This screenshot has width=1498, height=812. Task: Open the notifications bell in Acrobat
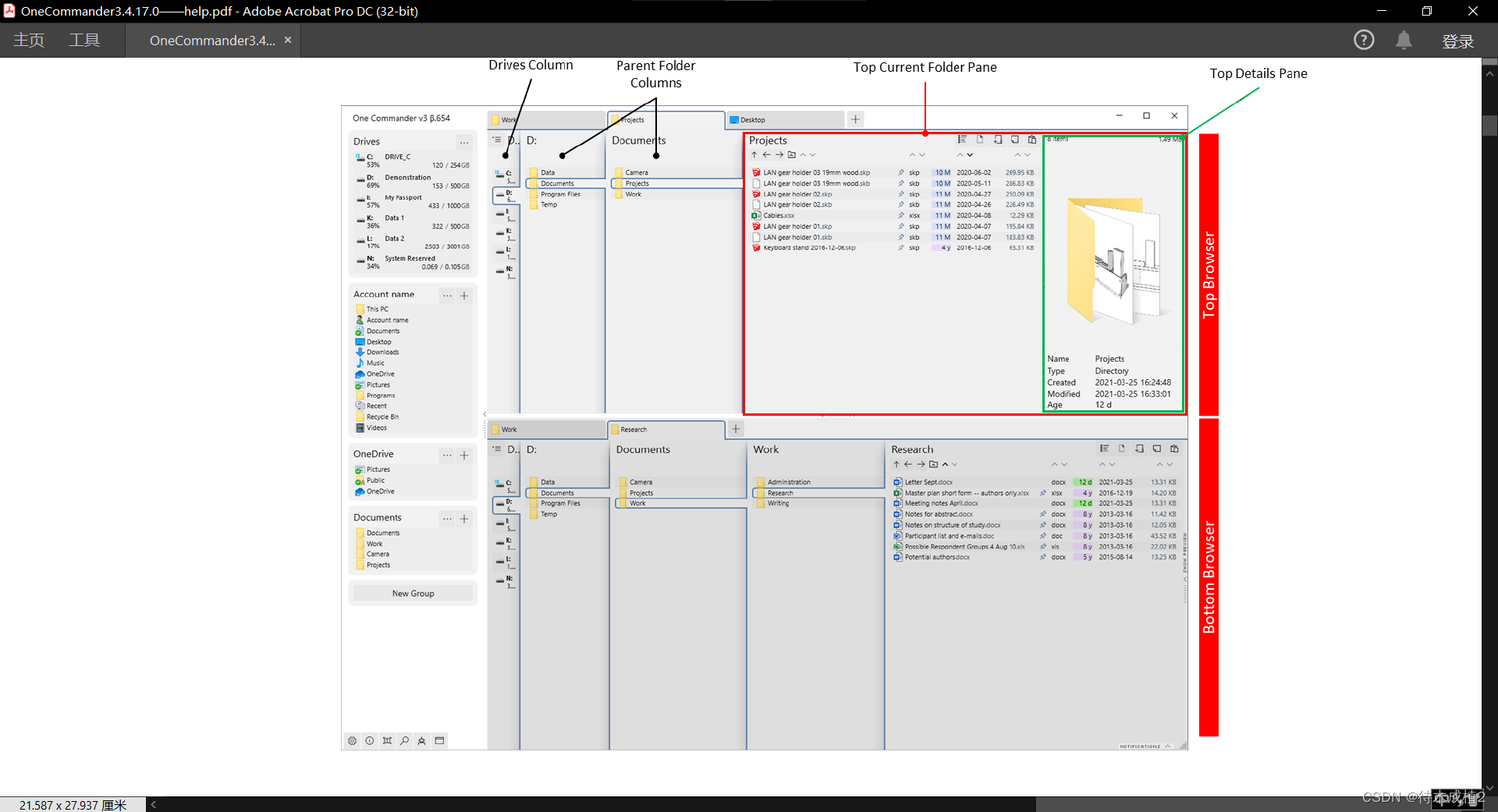tap(1404, 40)
